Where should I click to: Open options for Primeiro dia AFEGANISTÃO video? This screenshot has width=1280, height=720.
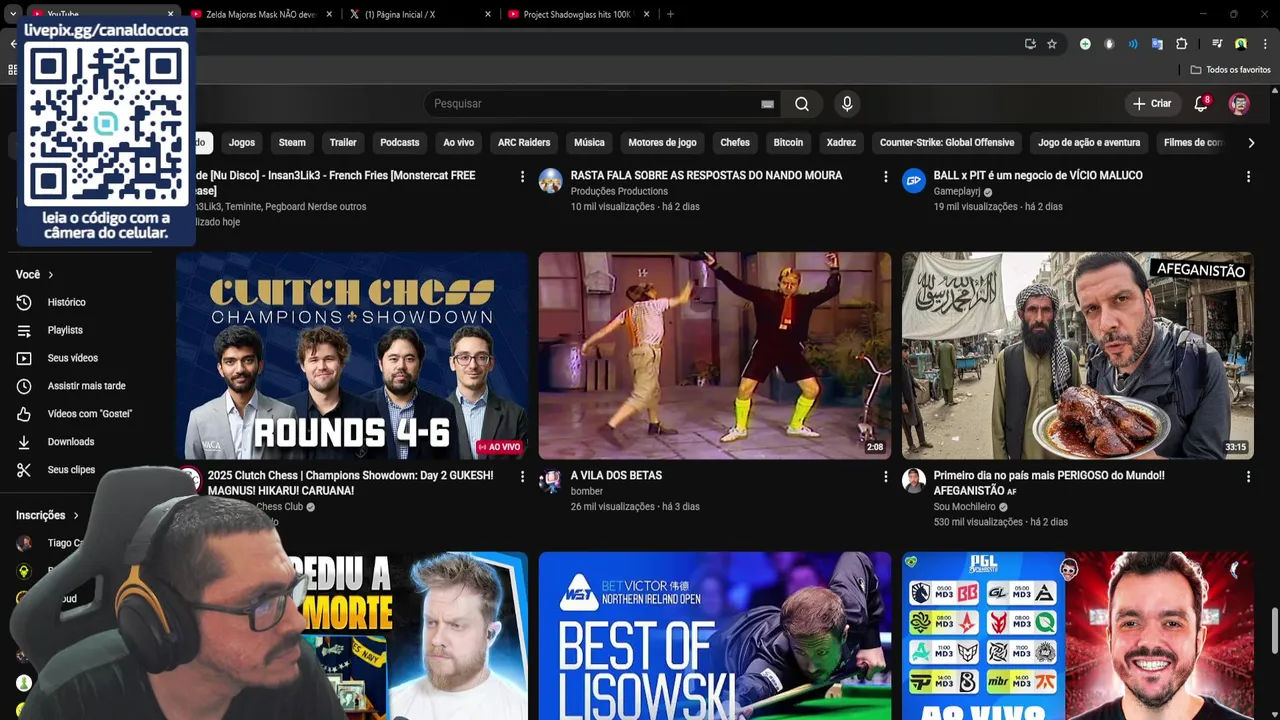(1248, 477)
